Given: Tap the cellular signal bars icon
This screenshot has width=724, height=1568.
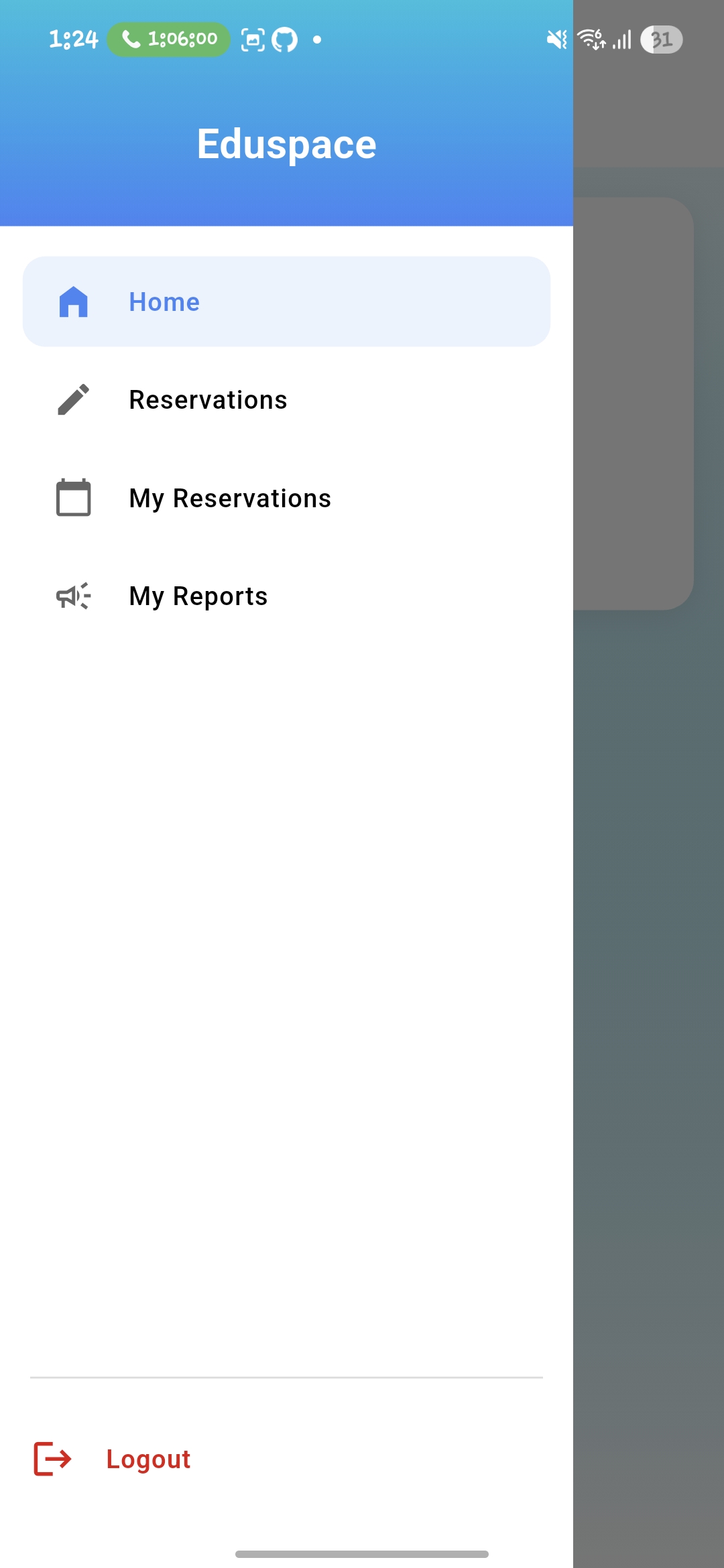Looking at the screenshot, I should (622, 40).
